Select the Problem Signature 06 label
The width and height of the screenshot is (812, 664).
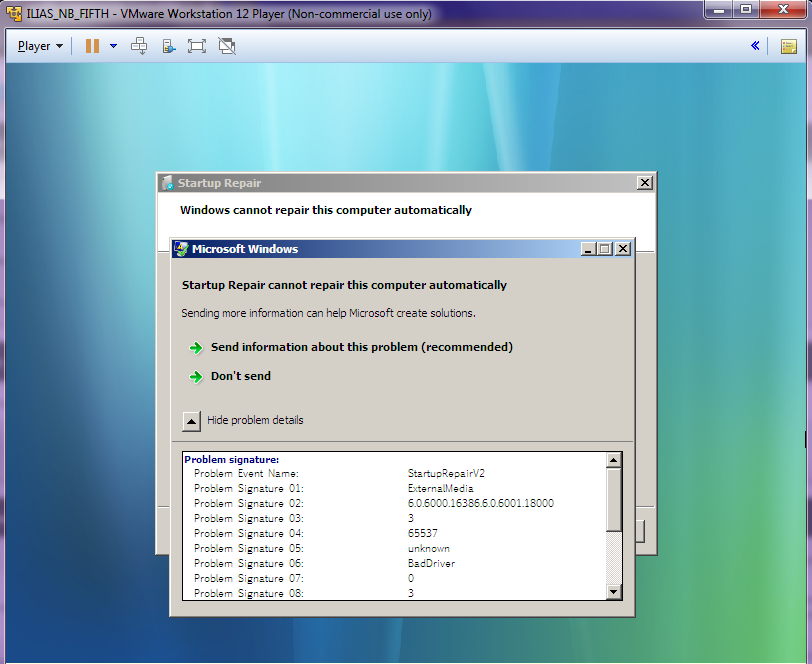(249, 563)
